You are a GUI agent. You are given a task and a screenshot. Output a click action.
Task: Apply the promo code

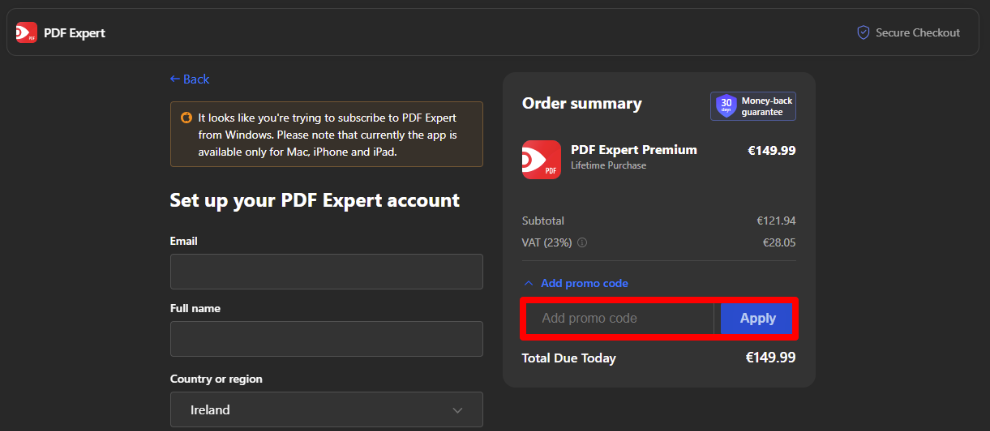tap(756, 319)
